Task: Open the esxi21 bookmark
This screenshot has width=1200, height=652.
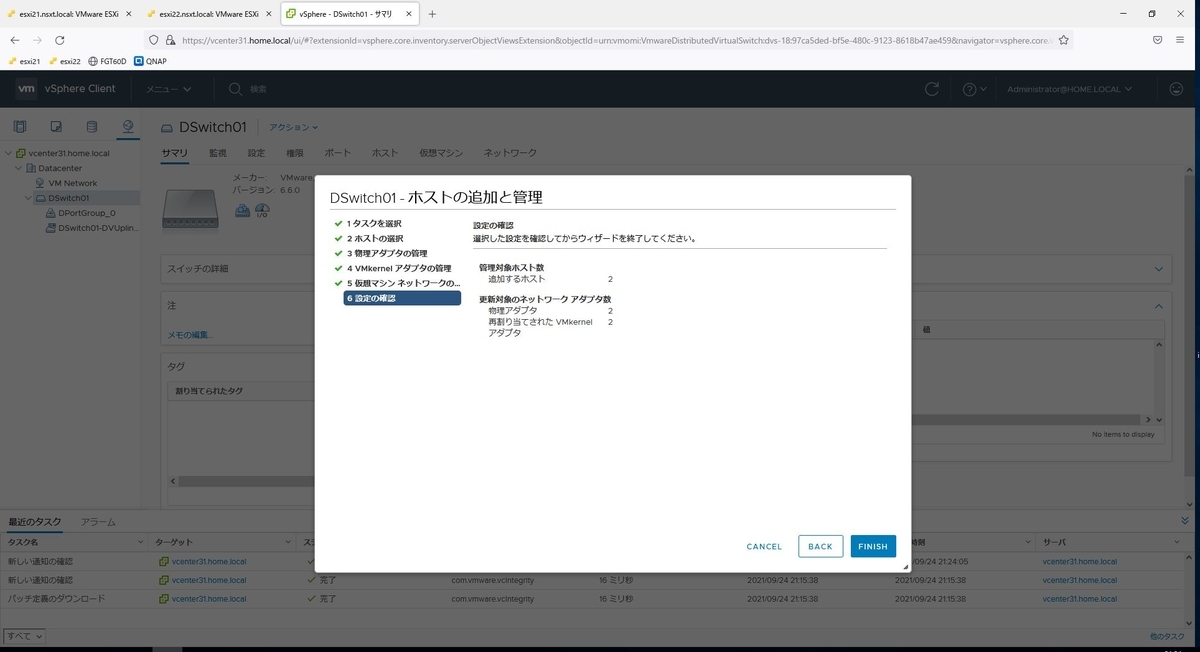Action: tap(24, 61)
